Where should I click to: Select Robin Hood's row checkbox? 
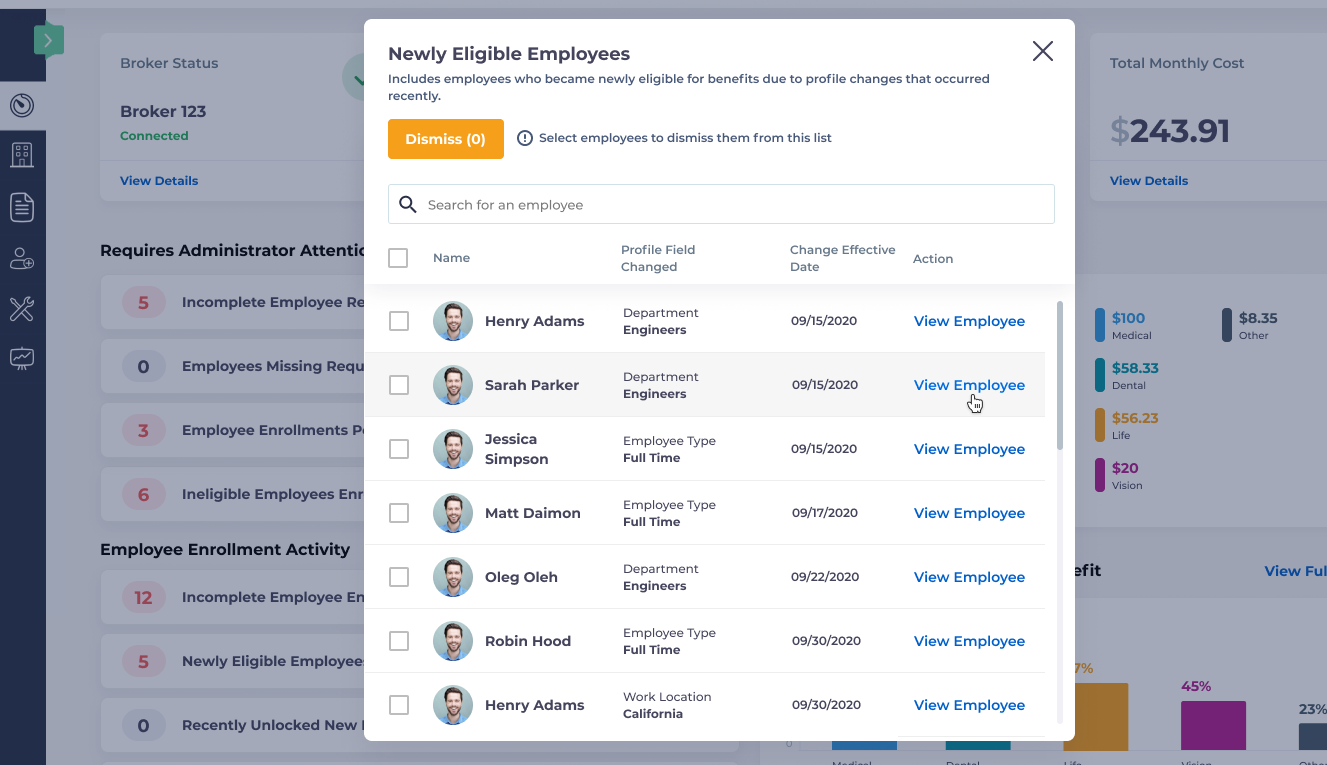coord(399,641)
